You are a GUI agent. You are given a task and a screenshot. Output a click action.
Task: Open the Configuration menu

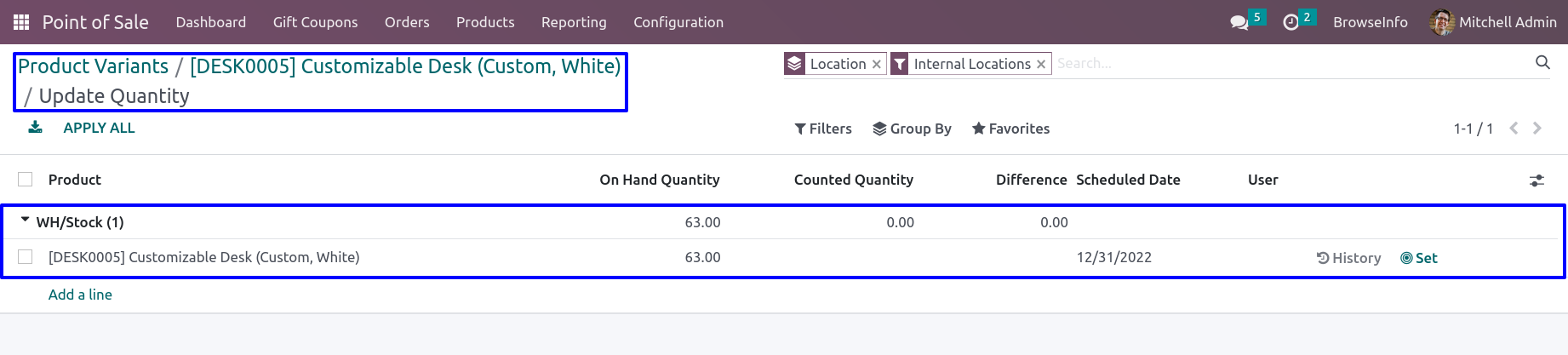coord(678,22)
